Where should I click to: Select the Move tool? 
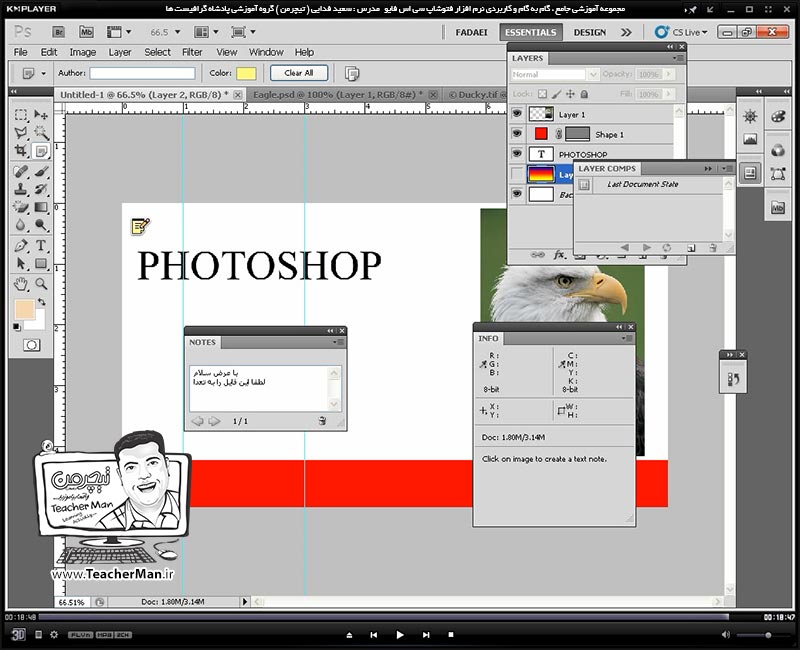coord(41,115)
